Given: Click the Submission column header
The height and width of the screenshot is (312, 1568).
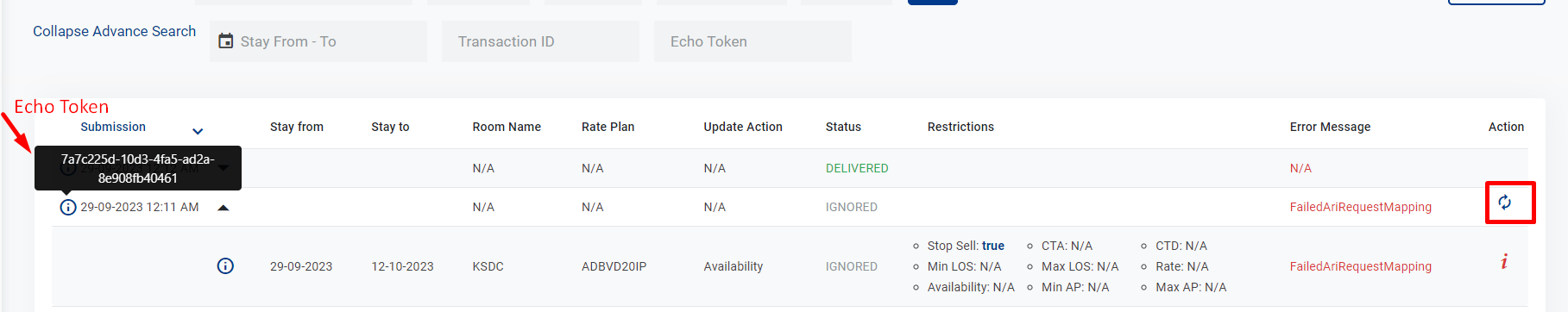Looking at the screenshot, I should coord(113,127).
